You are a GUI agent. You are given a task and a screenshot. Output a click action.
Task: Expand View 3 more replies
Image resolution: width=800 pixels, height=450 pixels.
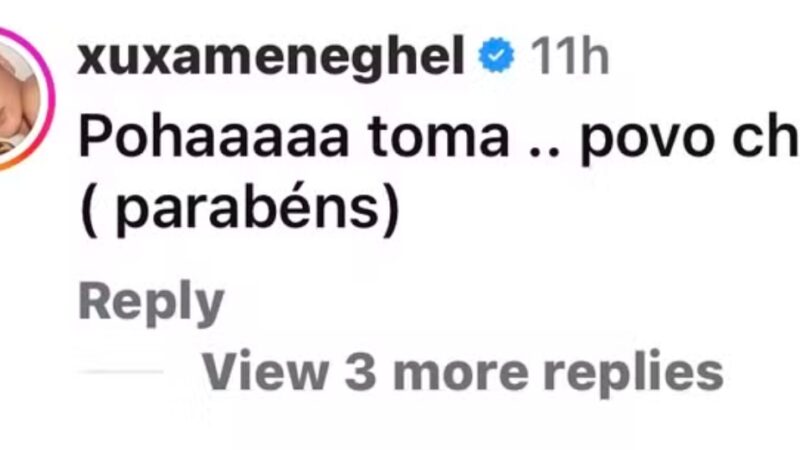463,373
